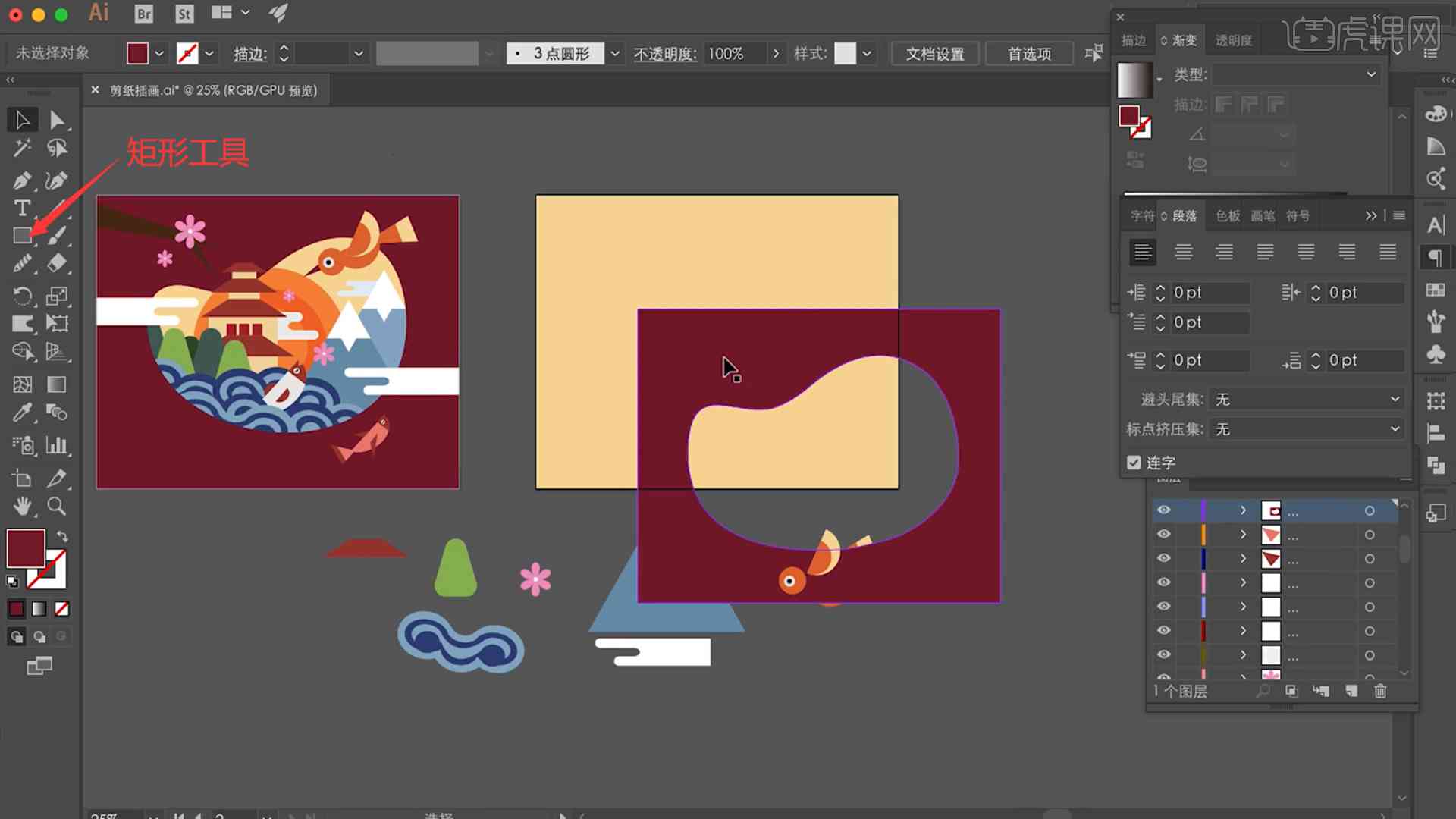Select the Eyedropper tool
Viewport: 1456px width, 819px height.
[x=22, y=413]
